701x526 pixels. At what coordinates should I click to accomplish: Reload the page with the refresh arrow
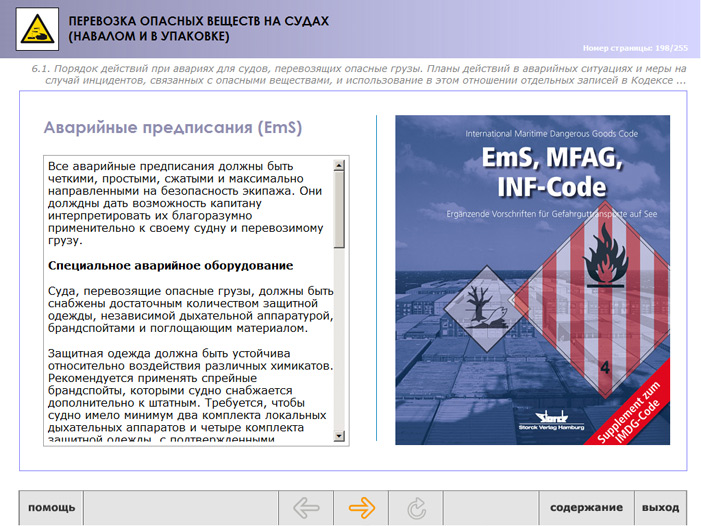(416, 508)
